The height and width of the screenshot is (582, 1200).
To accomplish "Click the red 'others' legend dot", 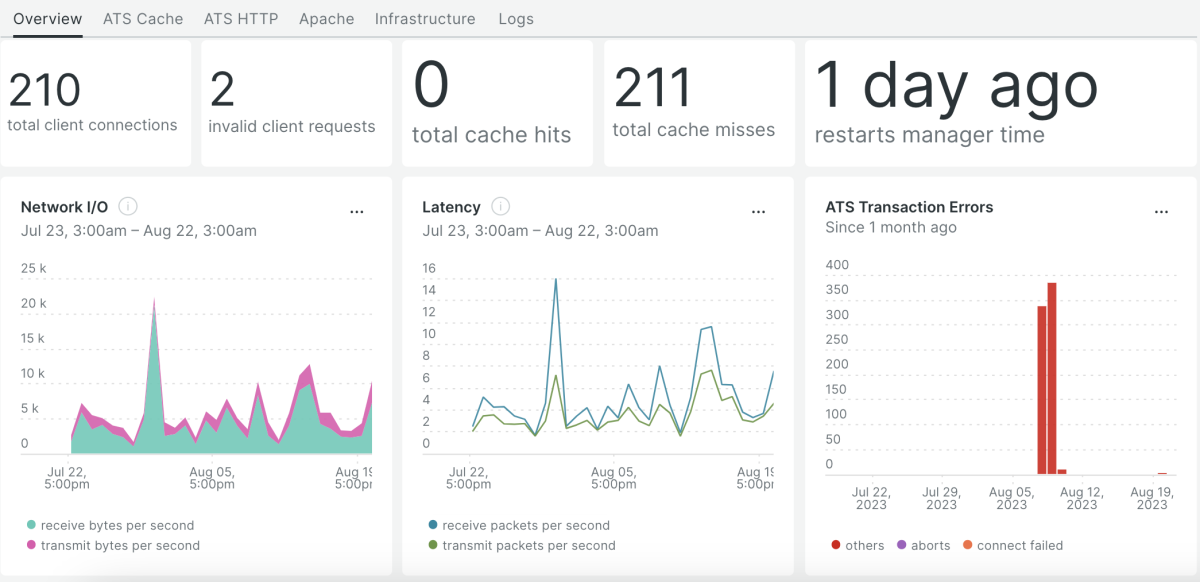I will coord(835,546).
